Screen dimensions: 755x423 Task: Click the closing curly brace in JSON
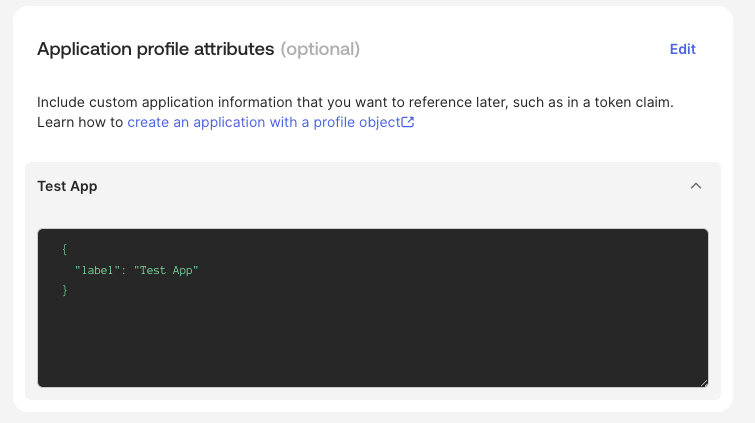65,290
